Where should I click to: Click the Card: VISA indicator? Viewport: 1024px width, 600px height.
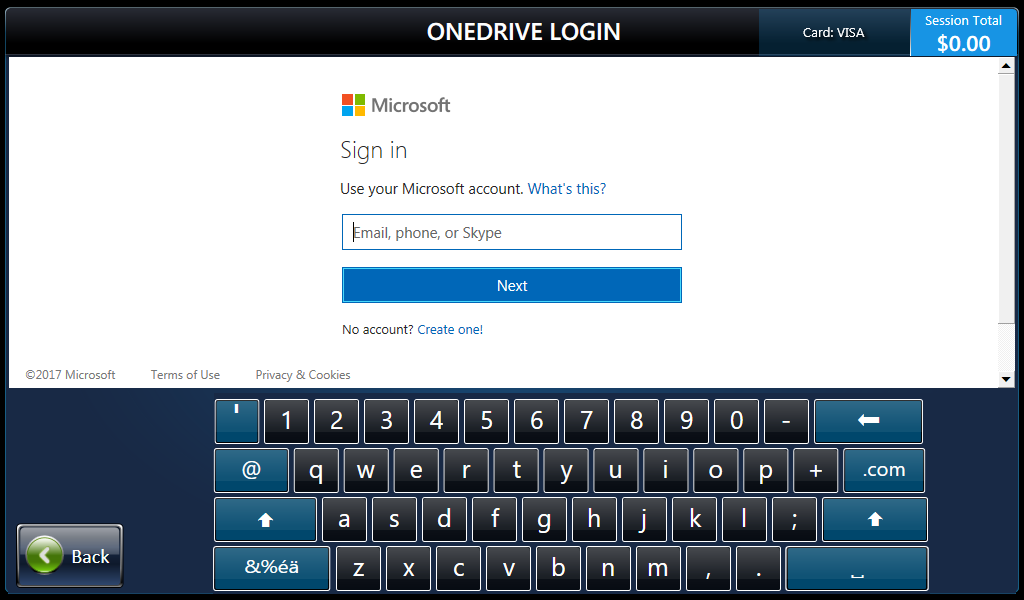pos(834,33)
